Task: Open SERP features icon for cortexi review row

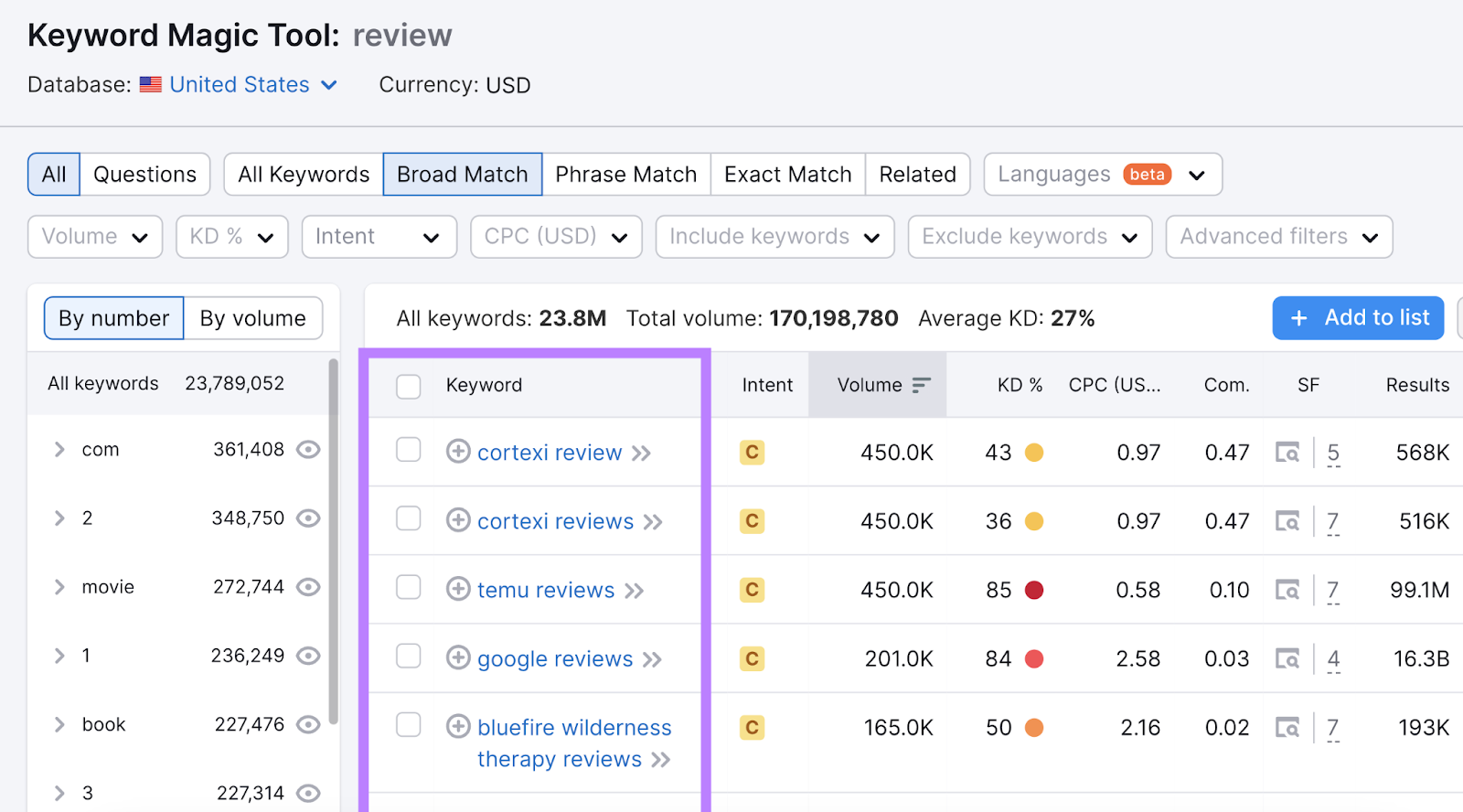Action: (x=1287, y=453)
